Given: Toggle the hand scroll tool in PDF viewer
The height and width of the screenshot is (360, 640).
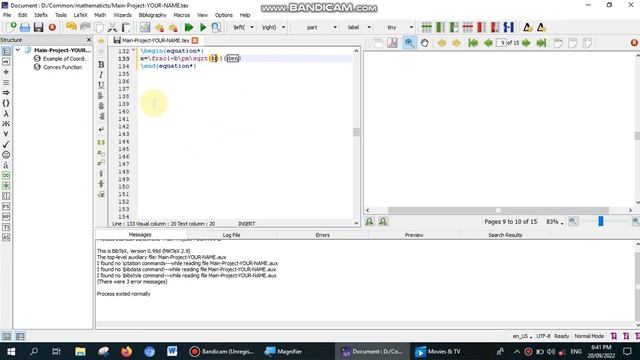Looking at the screenshot, I should point(424,43).
